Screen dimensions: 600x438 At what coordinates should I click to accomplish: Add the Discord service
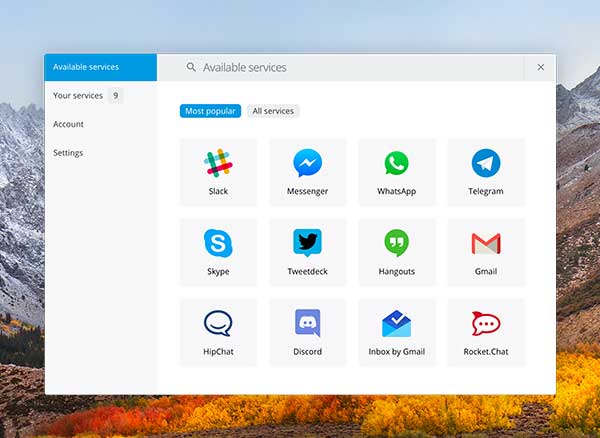[308, 333]
